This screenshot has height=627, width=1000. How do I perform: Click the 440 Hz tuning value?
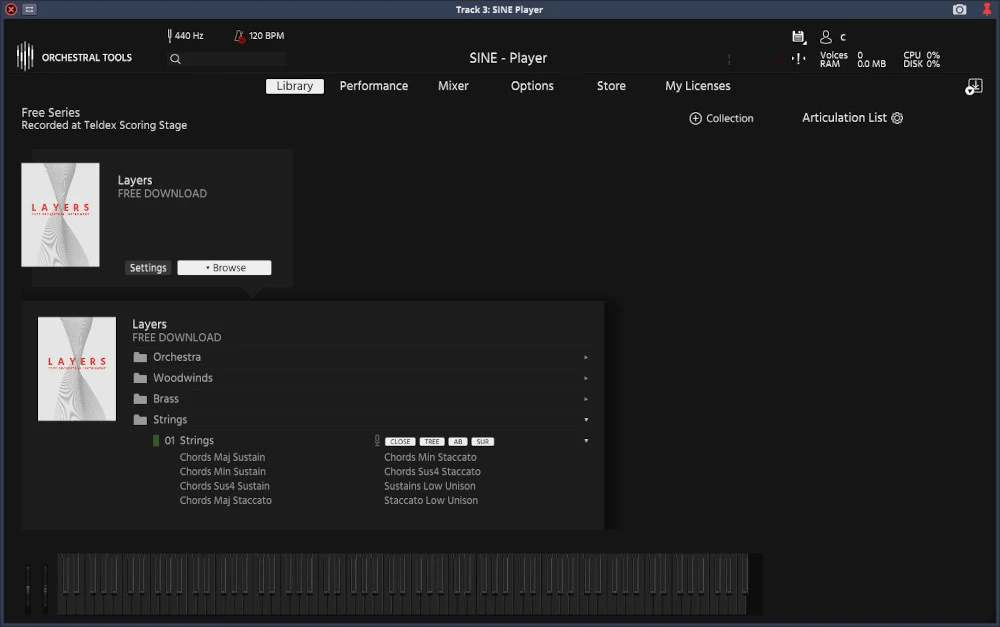point(189,36)
